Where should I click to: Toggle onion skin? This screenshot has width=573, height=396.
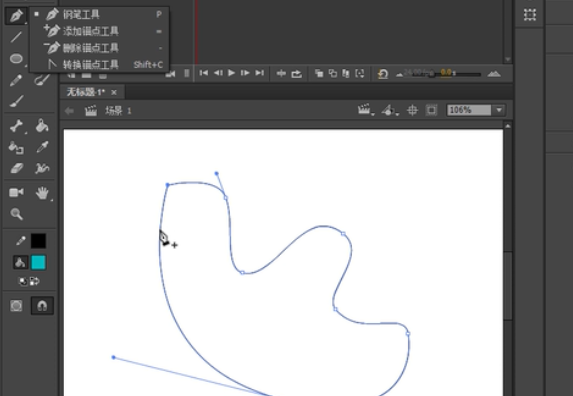(319, 73)
